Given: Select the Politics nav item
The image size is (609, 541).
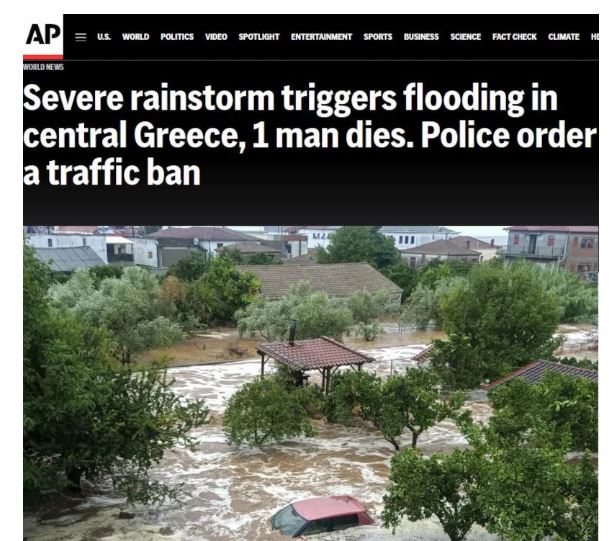Looking at the screenshot, I should [177, 37].
